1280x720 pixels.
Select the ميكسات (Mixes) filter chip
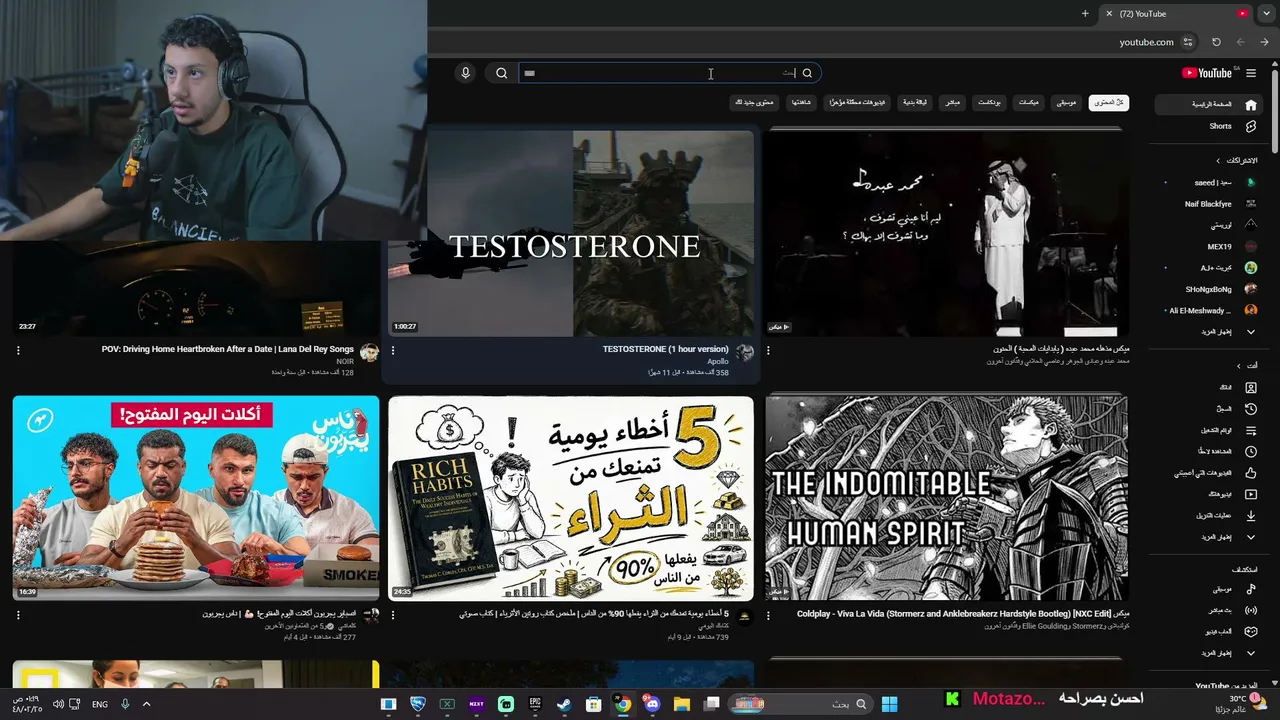(x=1028, y=102)
